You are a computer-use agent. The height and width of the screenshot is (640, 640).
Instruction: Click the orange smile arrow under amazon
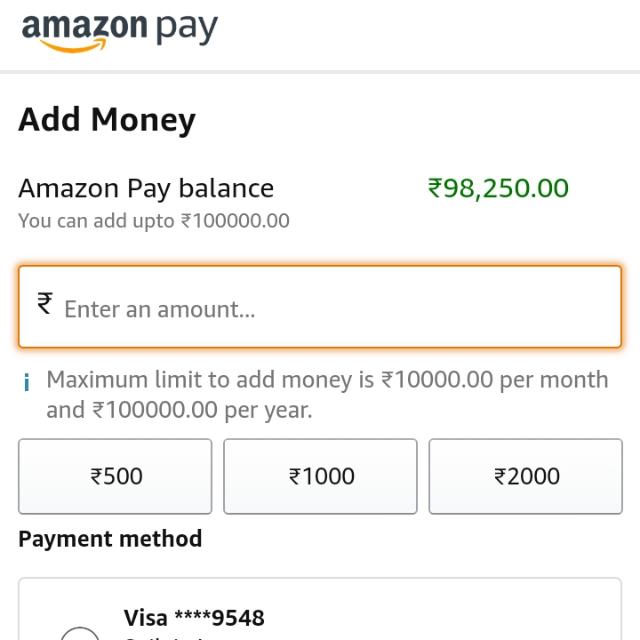[73, 46]
